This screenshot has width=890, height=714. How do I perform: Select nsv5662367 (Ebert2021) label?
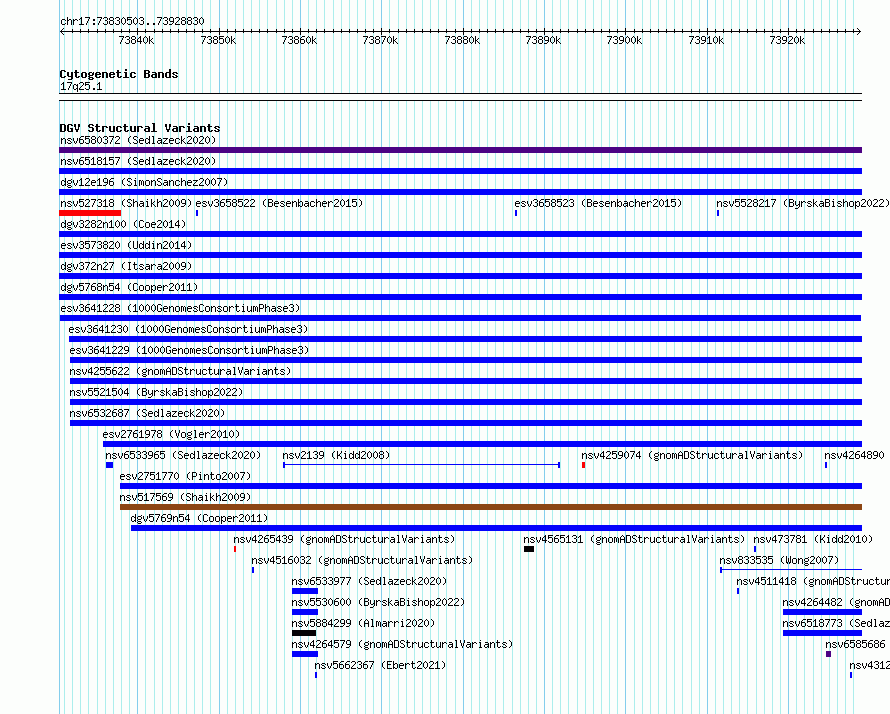(x=380, y=665)
